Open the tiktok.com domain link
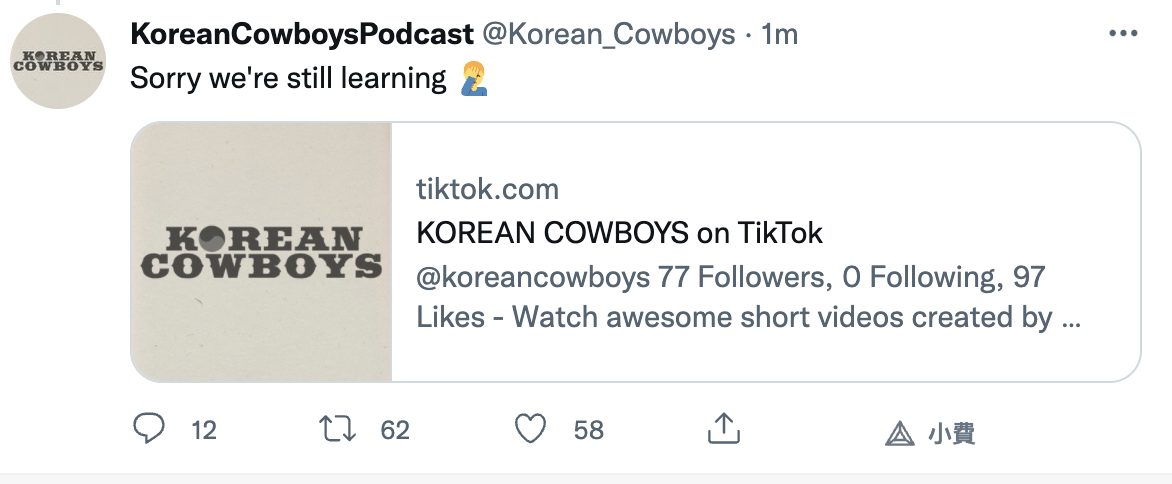The width and height of the screenshot is (1172, 484). point(487,189)
